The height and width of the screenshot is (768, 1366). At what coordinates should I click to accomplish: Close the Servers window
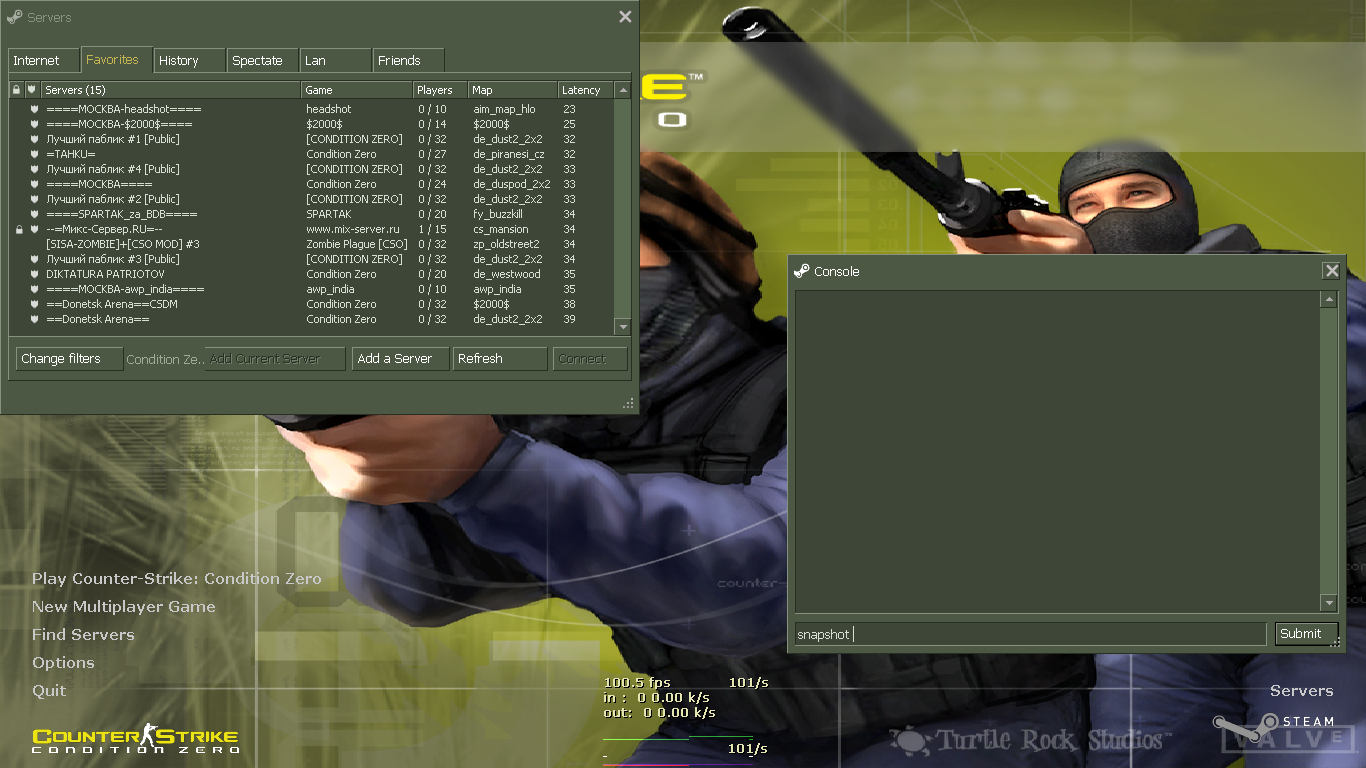coord(625,17)
